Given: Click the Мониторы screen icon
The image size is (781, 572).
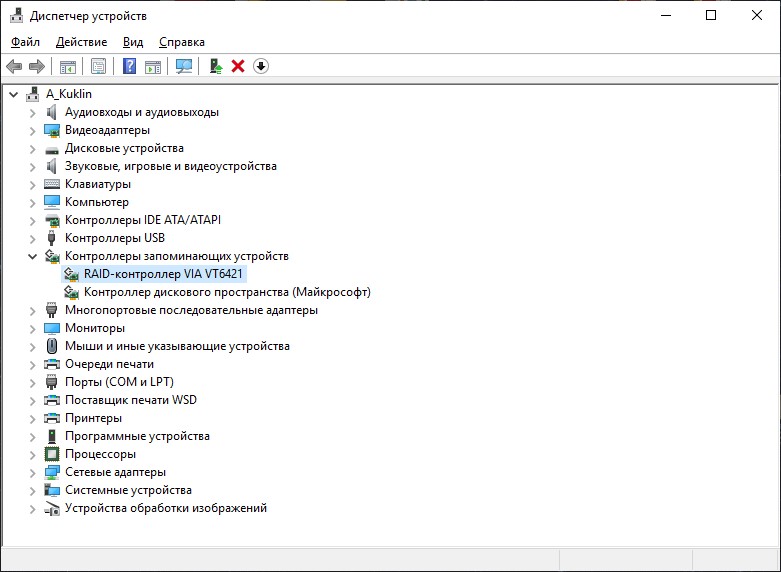Looking at the screenshot, I should pos(52,328).
